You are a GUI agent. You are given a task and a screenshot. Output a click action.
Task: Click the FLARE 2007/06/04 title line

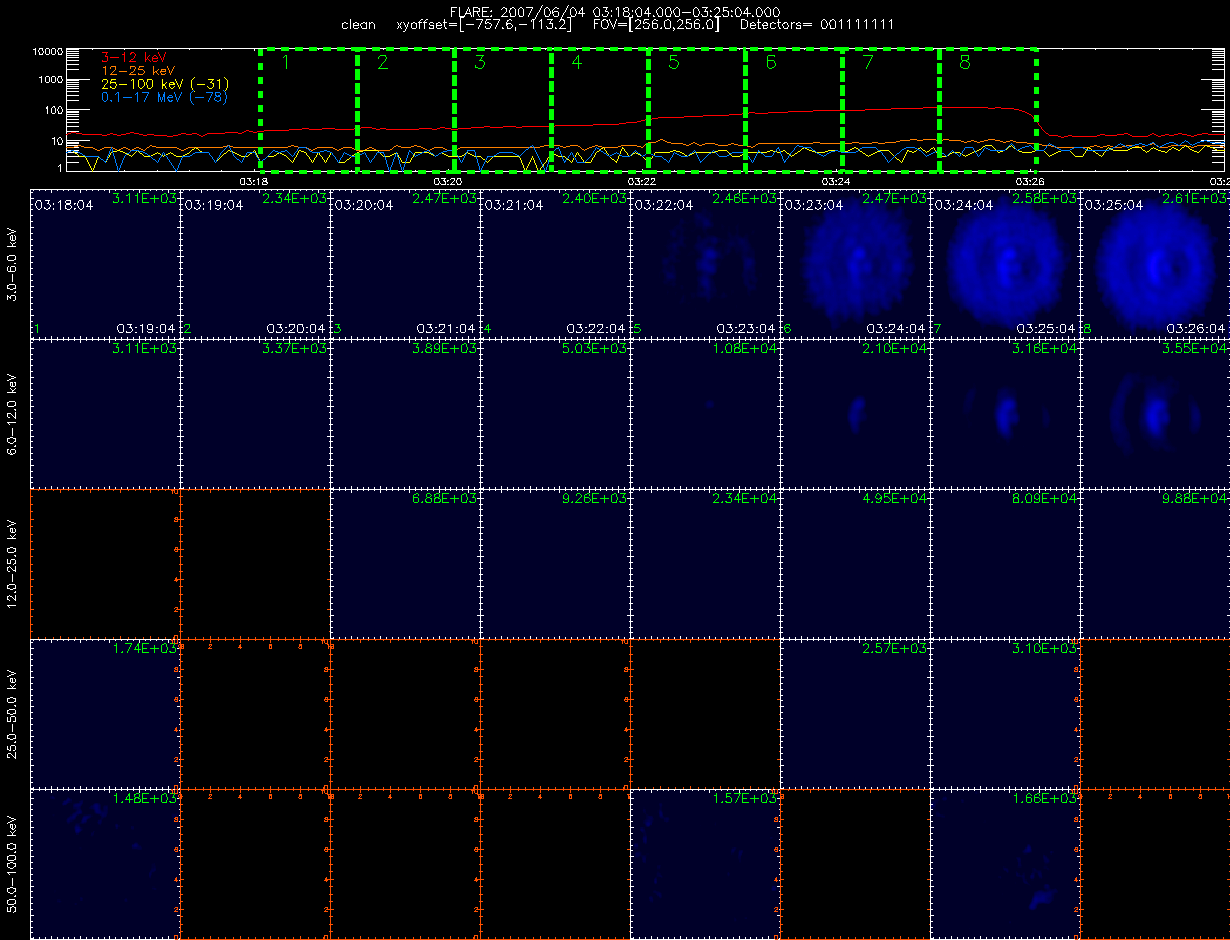point(615,11)
